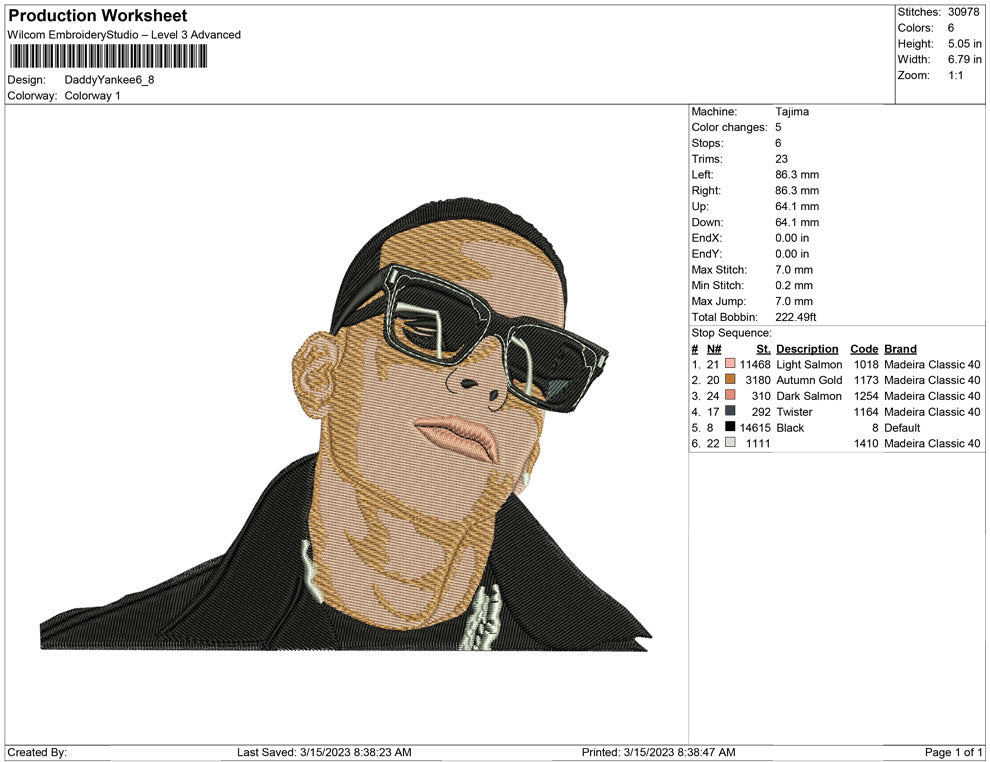Click the 'Created By:' footer label
990x762 pixels.
[x=37, y=752]
